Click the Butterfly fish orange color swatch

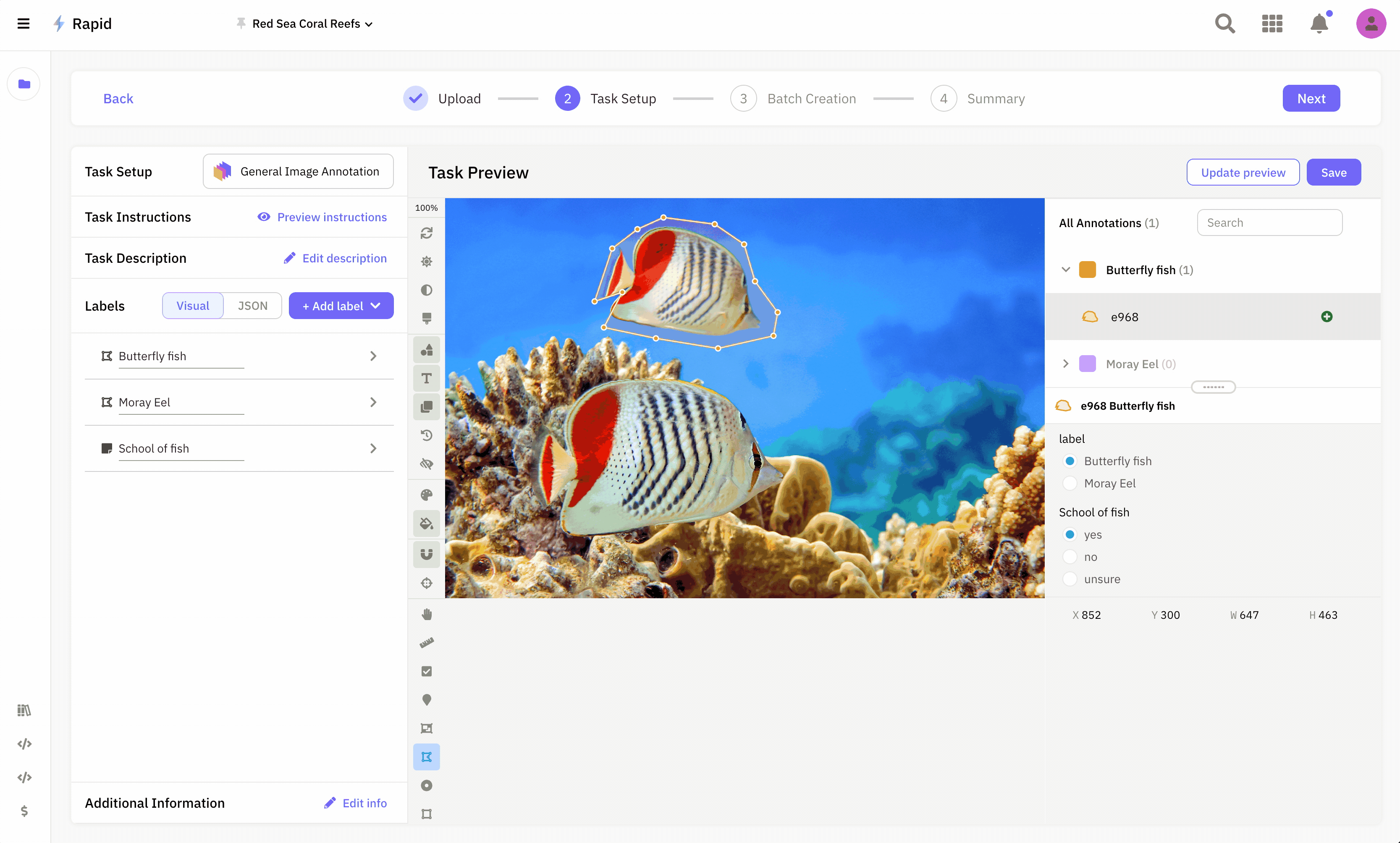[1088, 270]
